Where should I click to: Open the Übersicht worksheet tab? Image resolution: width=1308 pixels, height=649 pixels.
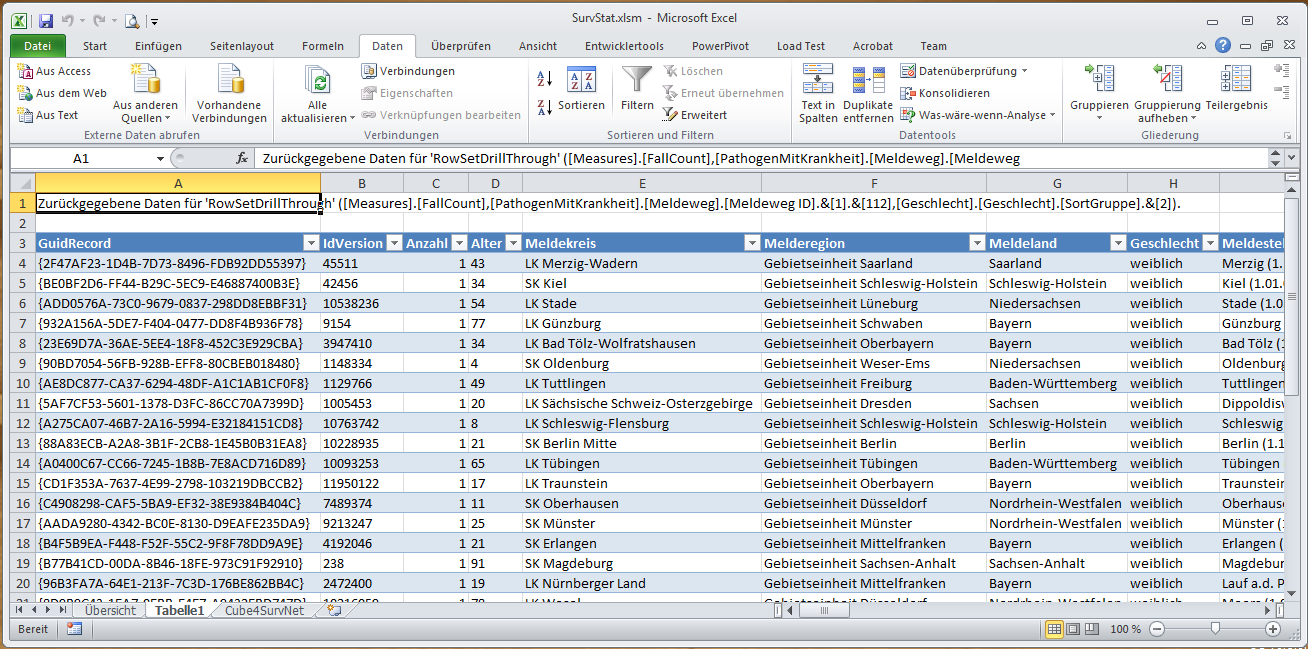pyautogui.click(x=110, y=610)
